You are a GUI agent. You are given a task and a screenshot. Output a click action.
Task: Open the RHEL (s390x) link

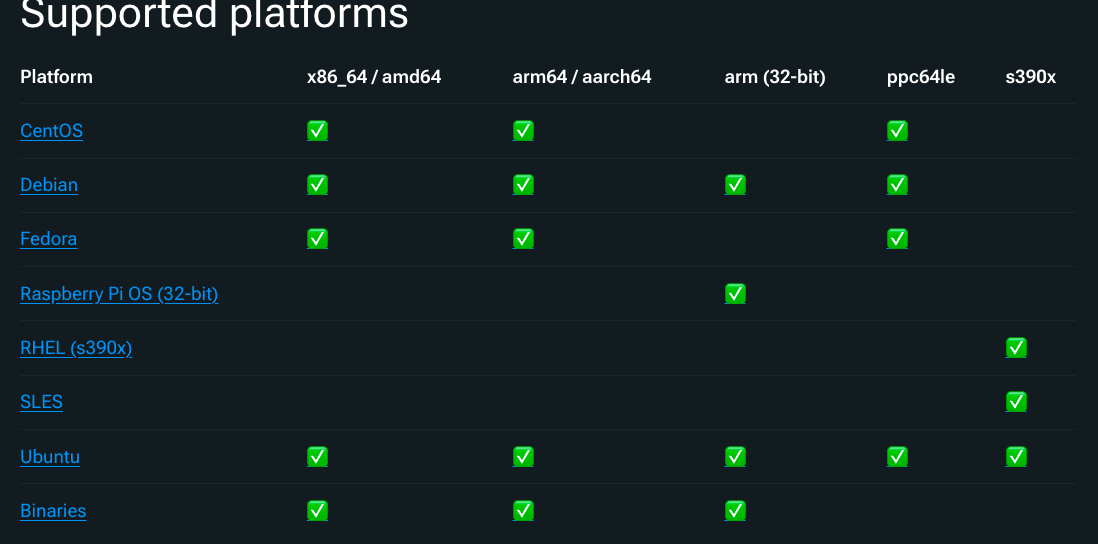(76, 347)
